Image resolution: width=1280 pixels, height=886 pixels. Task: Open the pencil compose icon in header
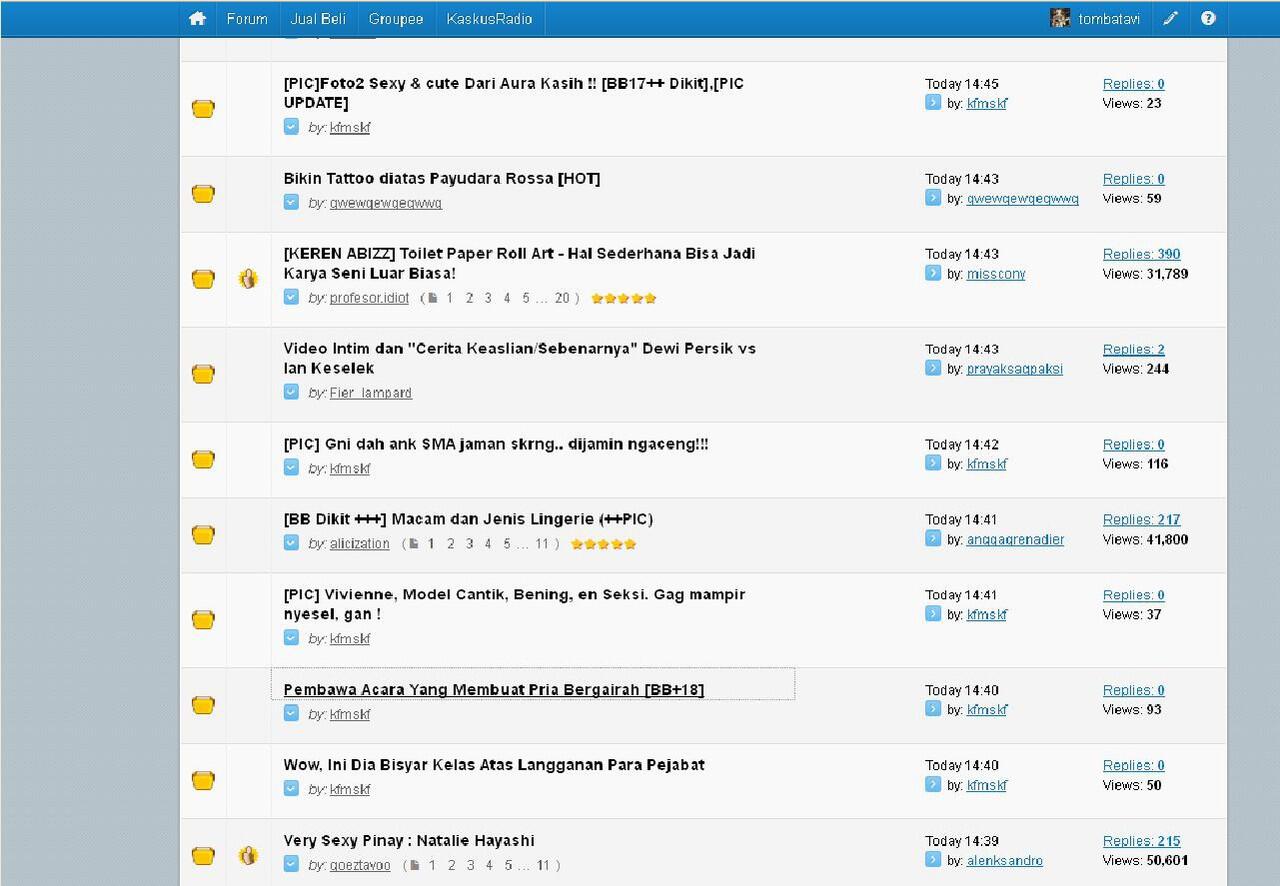click(x=1170, y=18)
